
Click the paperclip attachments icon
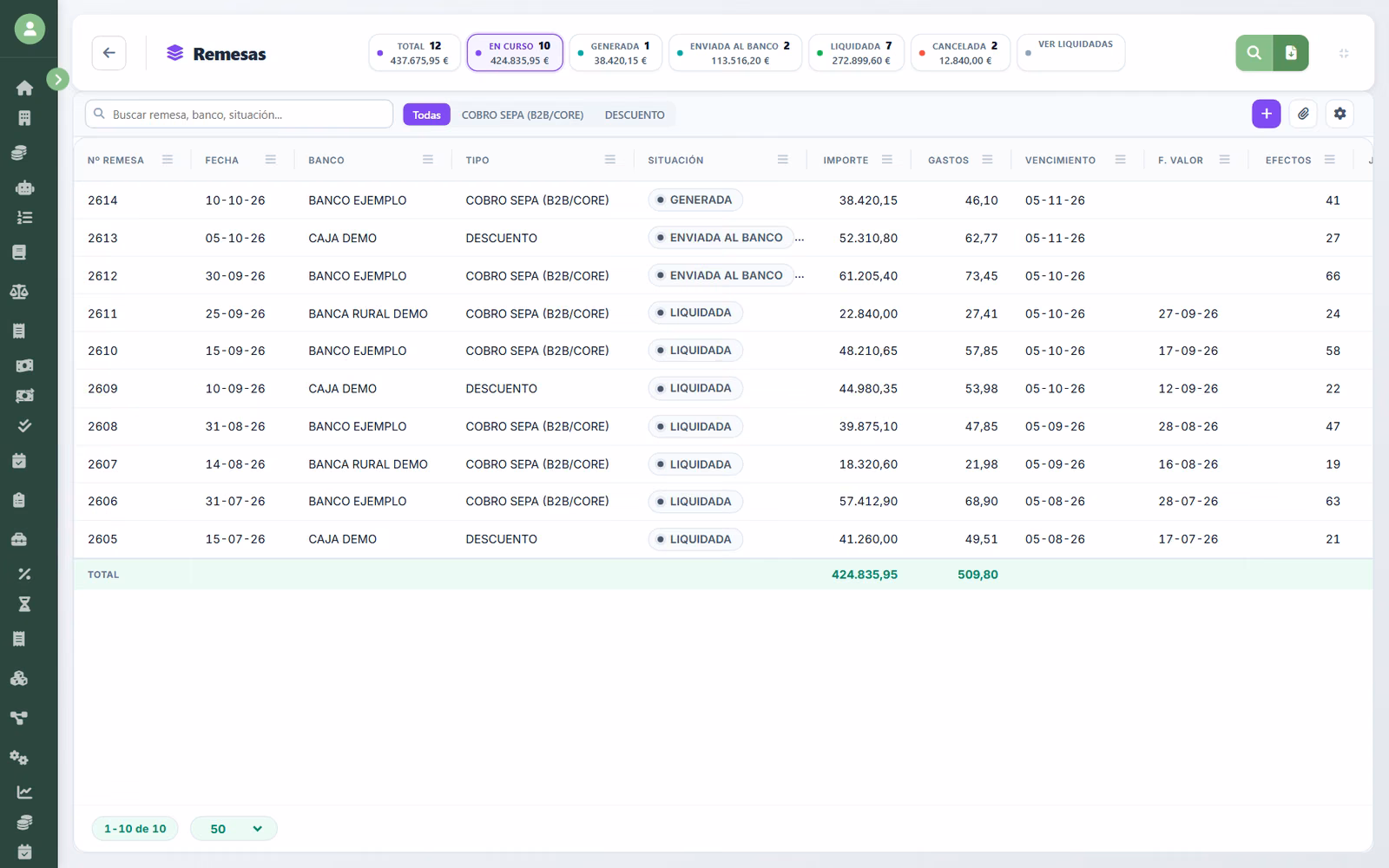(1303, 114)
